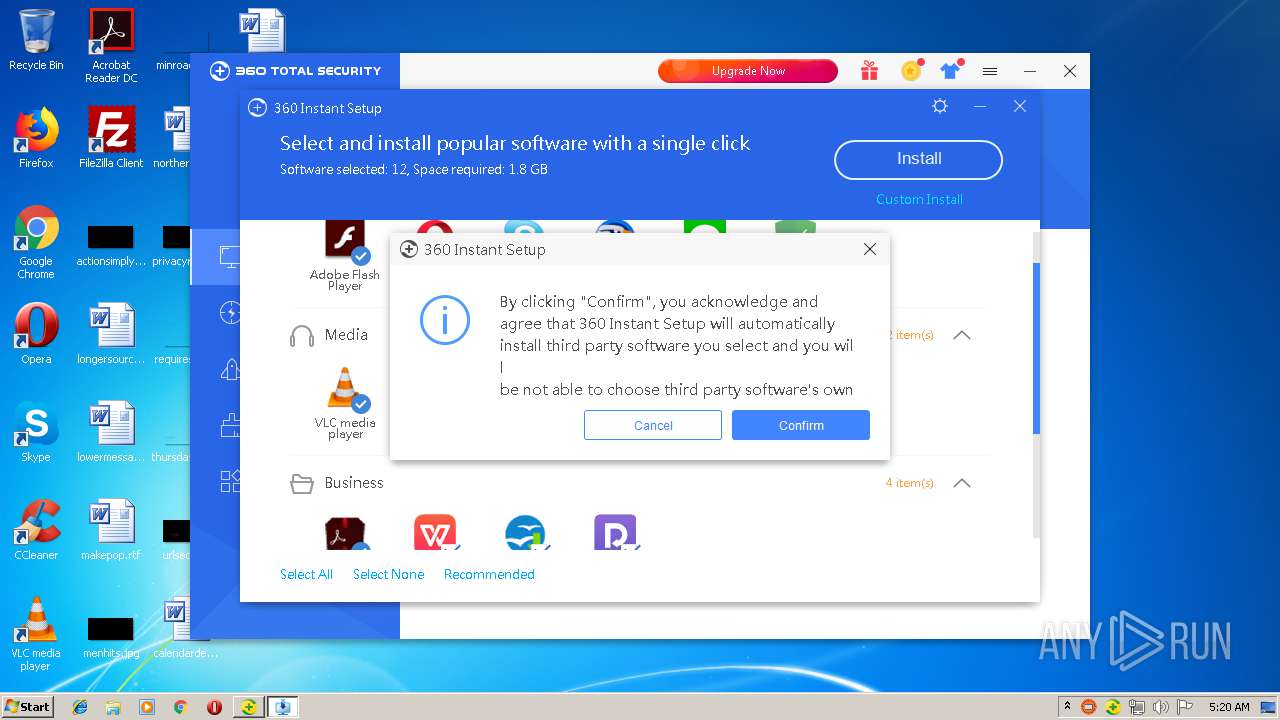
Task: Toggle Acrobat Reader selection in Business
Action: [345, 532]
